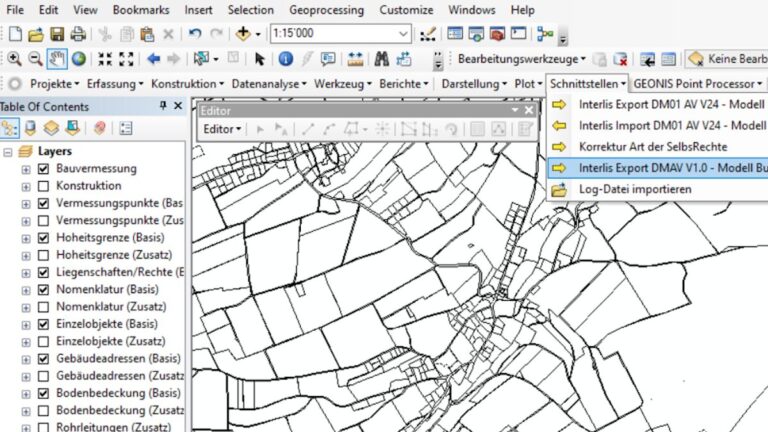
Task: Click the Full Extent globe icon
Action: point(77,59)
